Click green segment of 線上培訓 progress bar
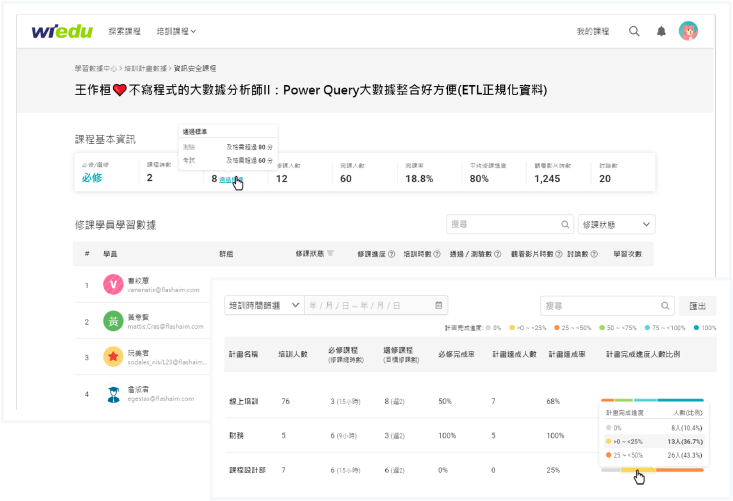 click(x=624, y=400)
